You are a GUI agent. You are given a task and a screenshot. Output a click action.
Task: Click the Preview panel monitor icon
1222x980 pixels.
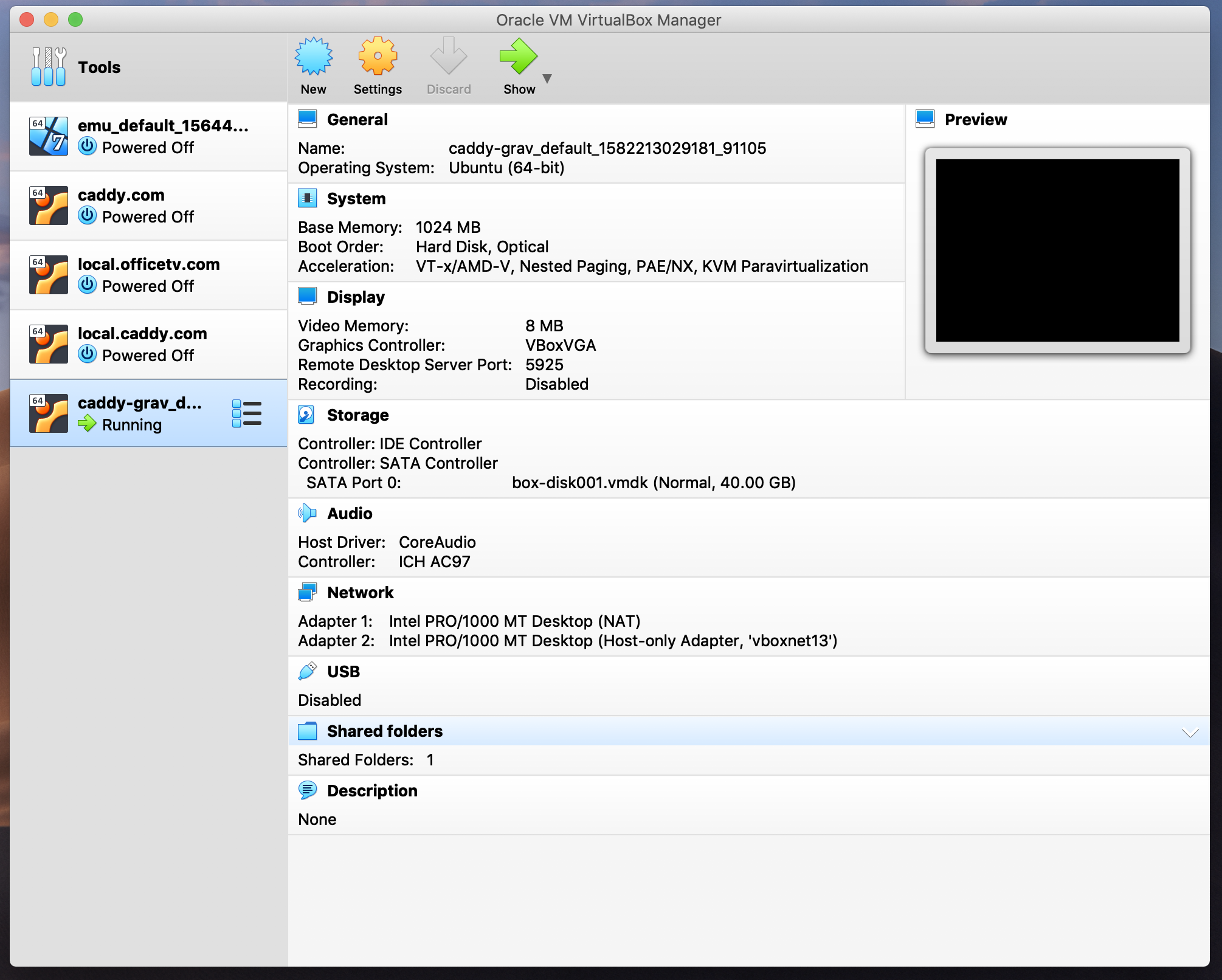pyautogui.click(x=925, y=119)
